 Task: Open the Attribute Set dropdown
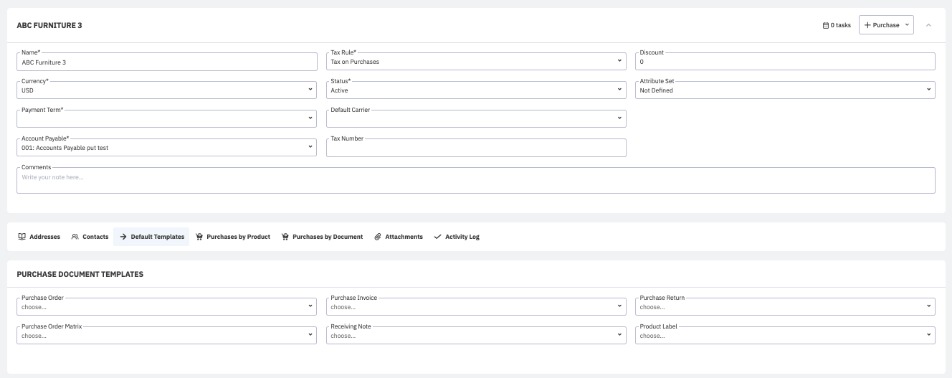point(785,90)
